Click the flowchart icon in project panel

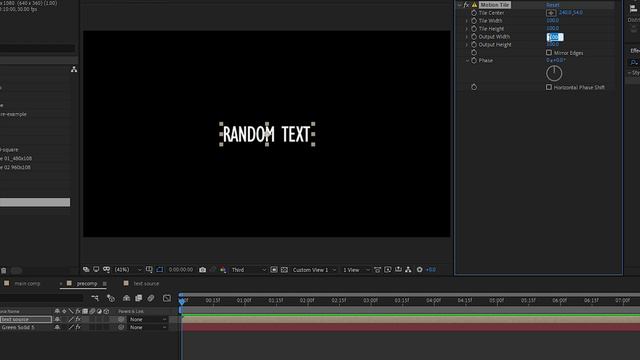pyautogui.click(x=74, y=69)
